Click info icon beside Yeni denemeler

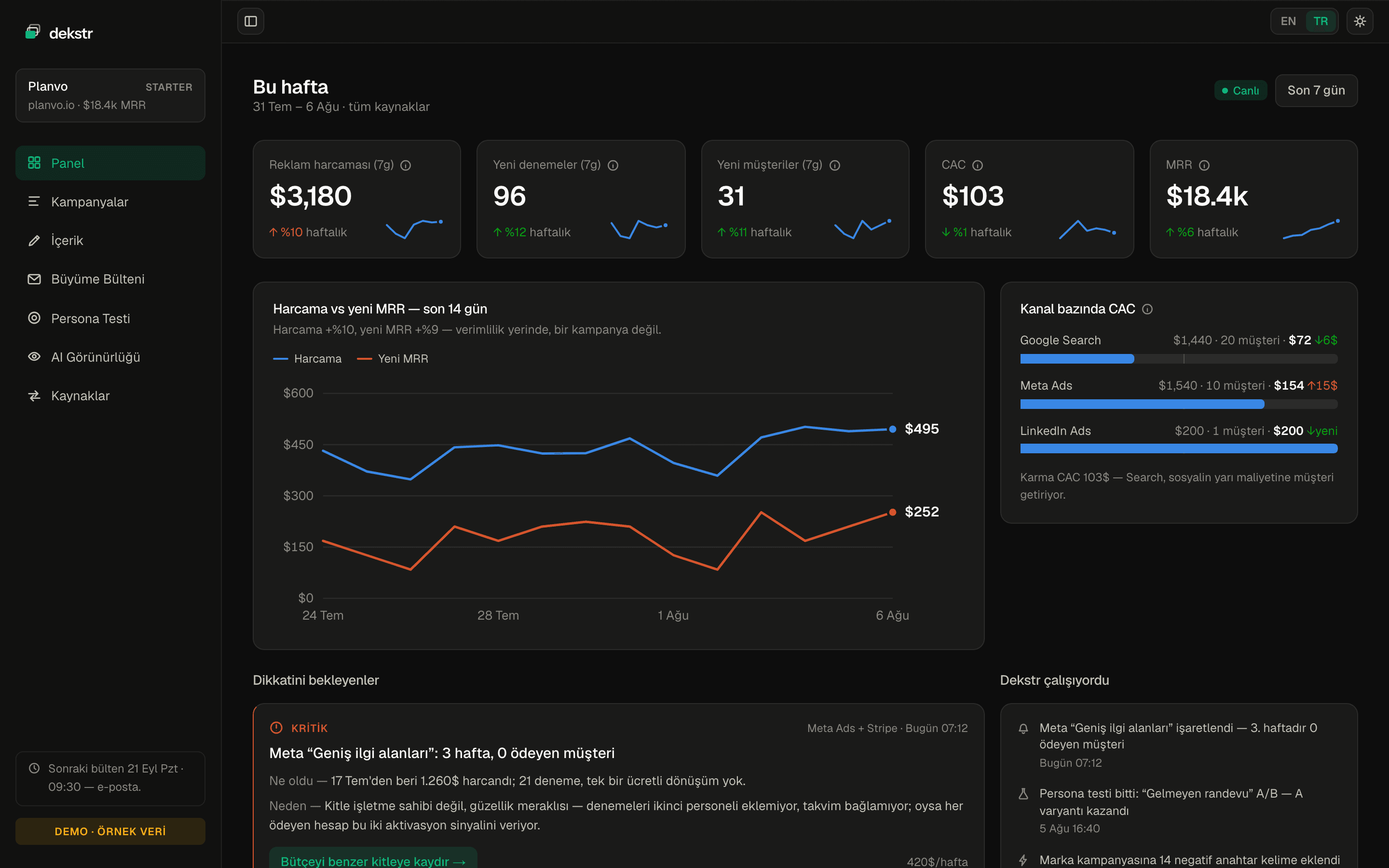tap(613, 165)
